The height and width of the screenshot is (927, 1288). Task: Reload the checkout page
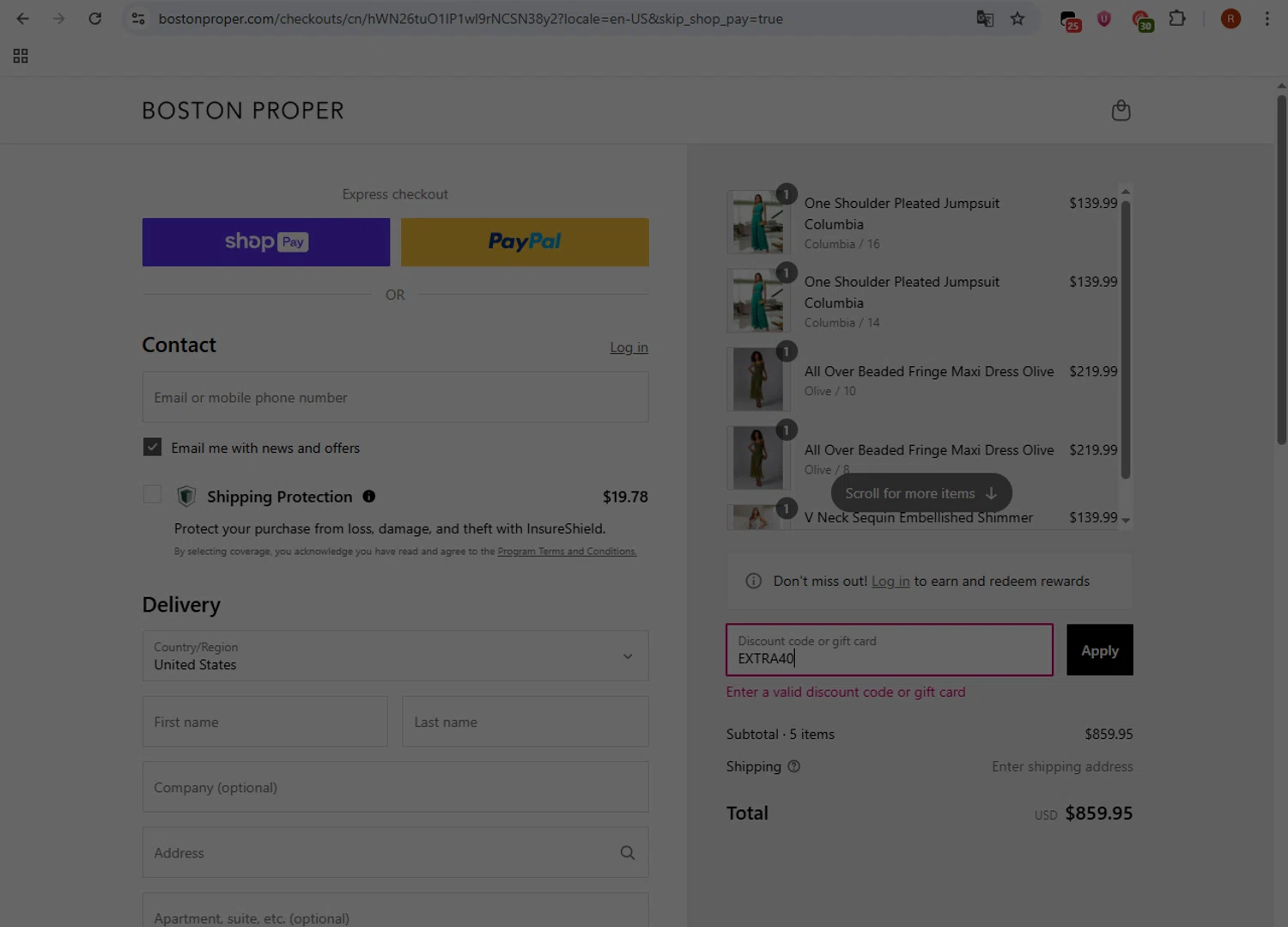(95, 18)
